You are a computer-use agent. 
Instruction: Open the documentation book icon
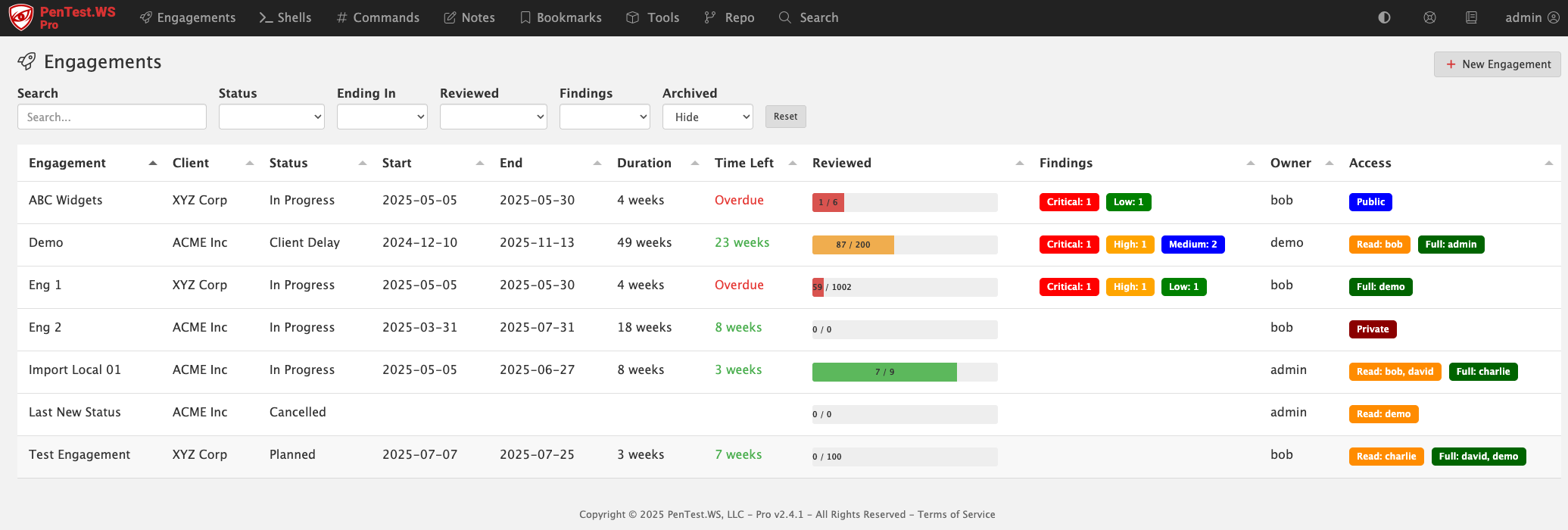1471,17
